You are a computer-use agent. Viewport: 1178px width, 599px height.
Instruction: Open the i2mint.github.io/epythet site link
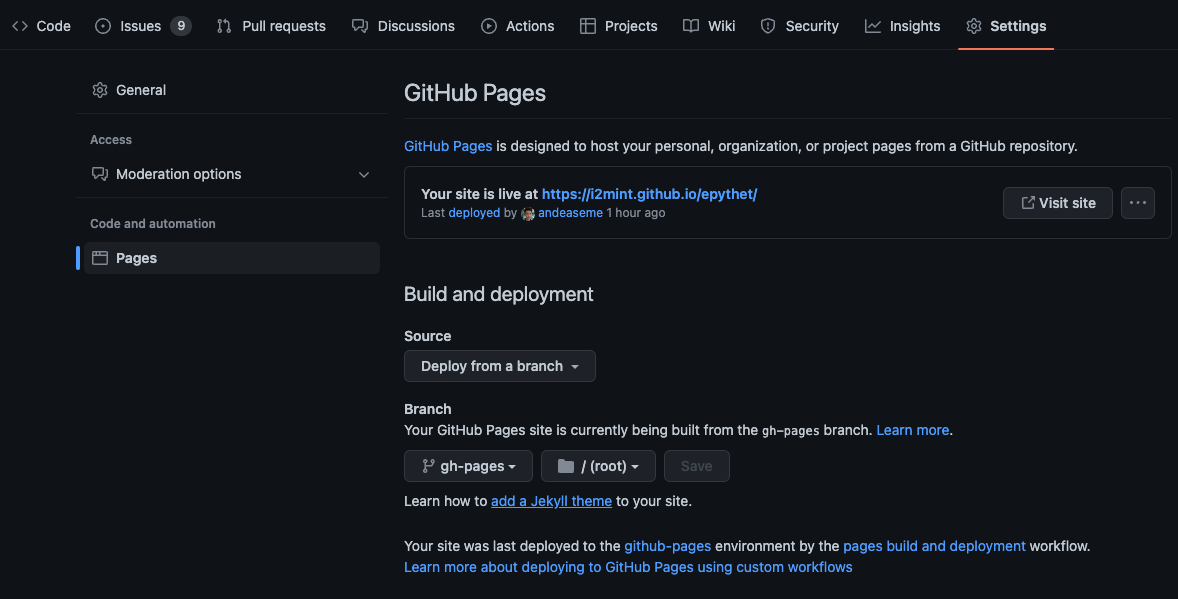pos(649,194)
